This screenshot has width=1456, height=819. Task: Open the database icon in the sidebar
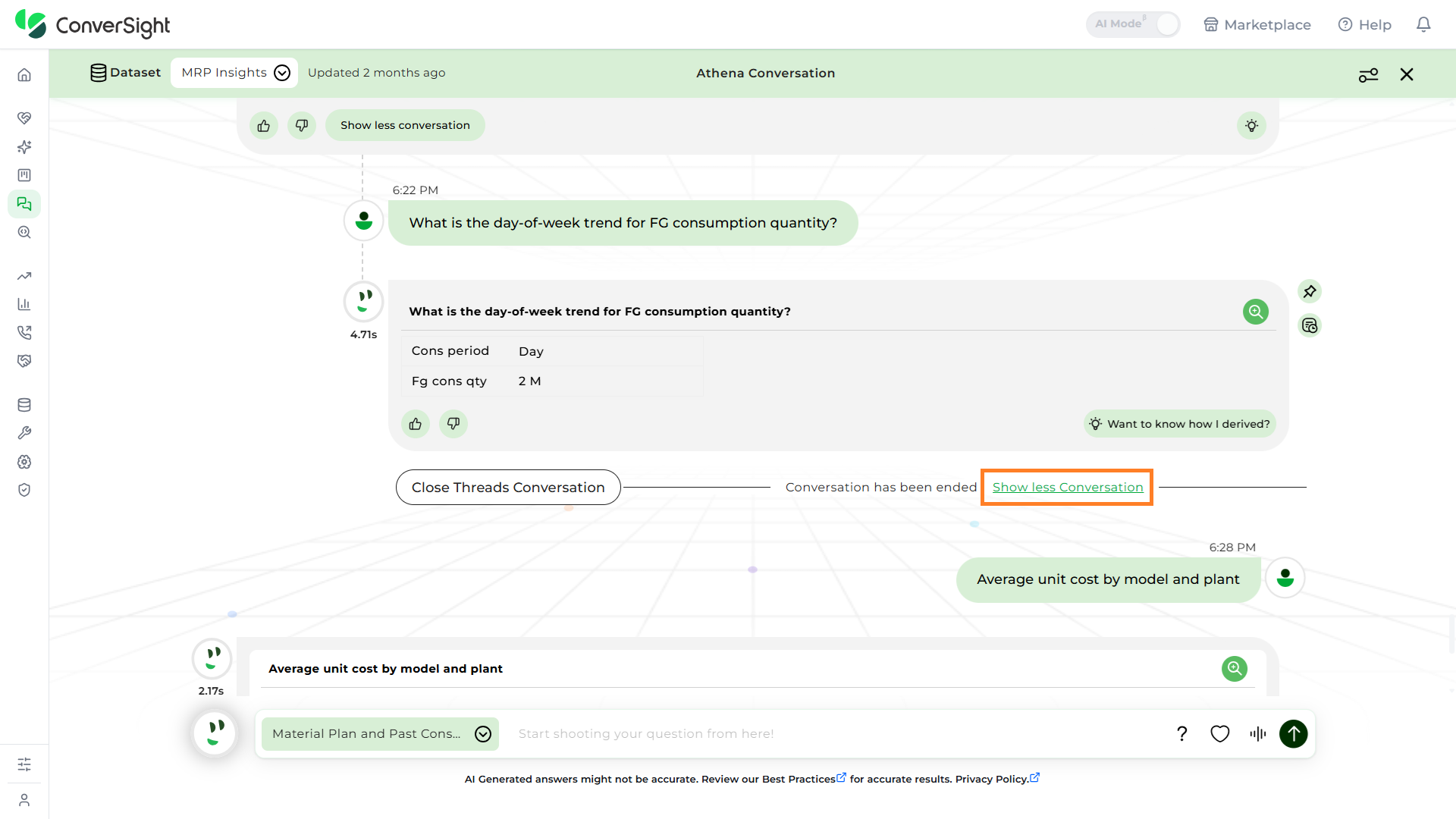(x=24, y=405)
